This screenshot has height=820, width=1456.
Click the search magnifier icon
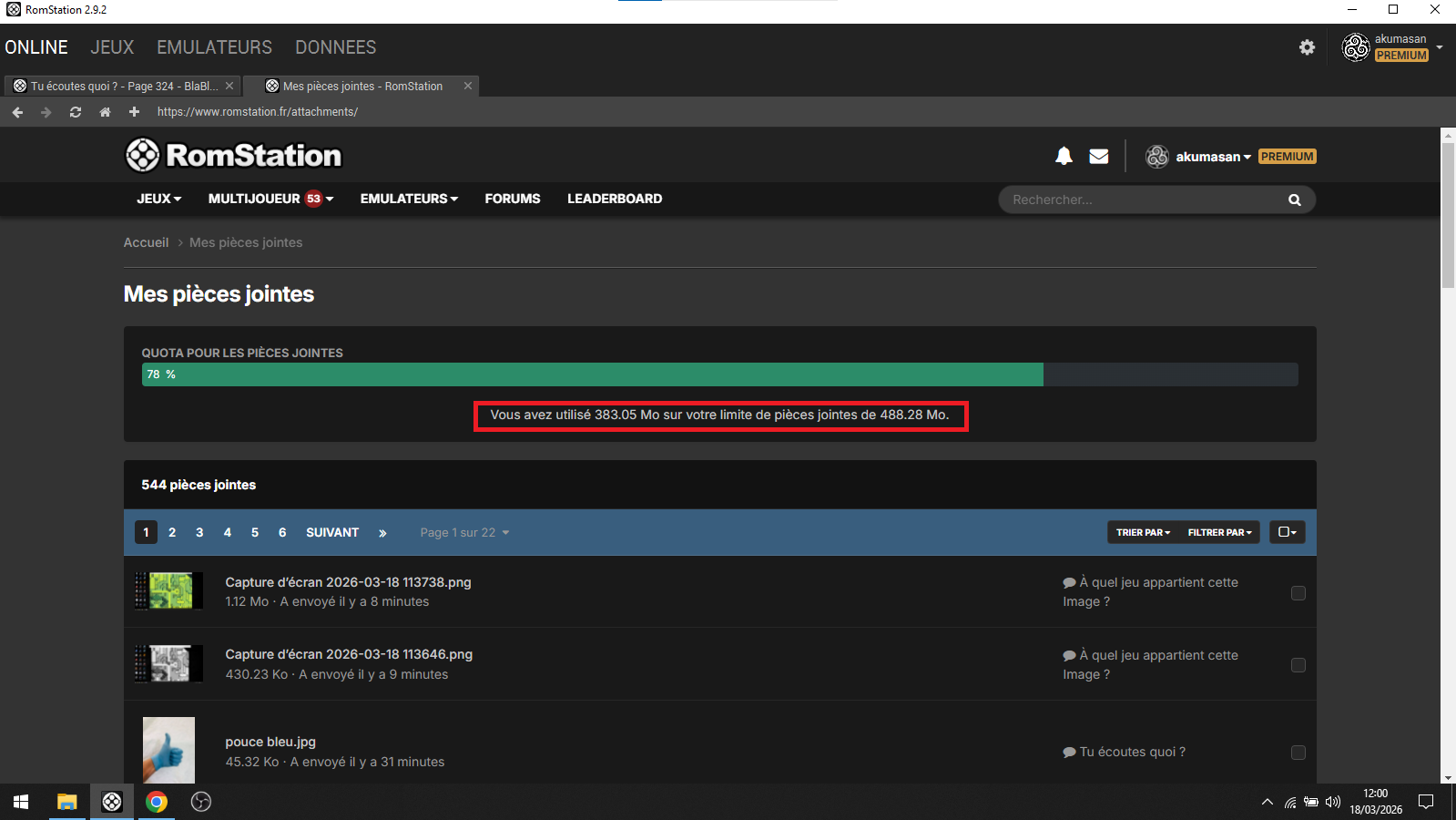coord(1294,200)
